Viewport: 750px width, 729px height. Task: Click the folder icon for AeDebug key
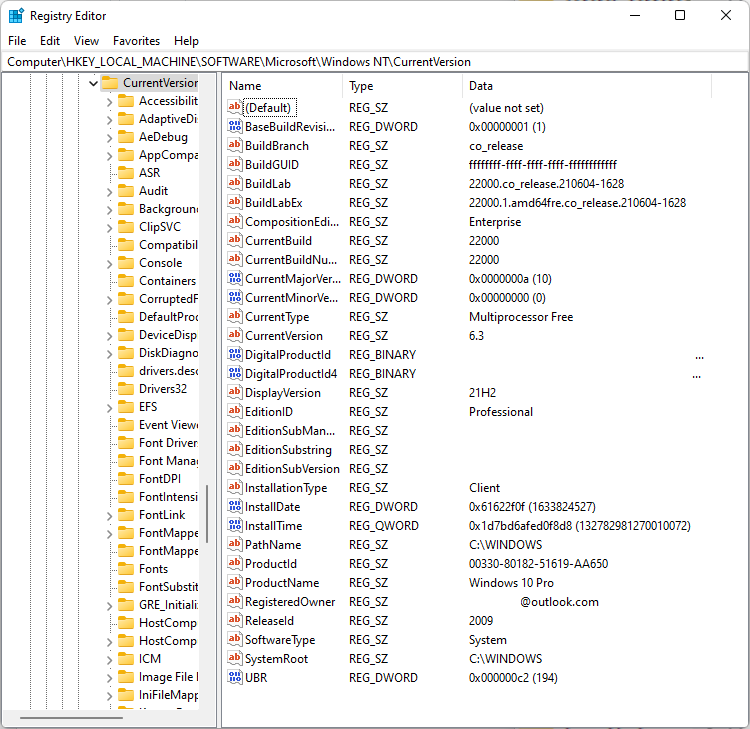[126, 137]
